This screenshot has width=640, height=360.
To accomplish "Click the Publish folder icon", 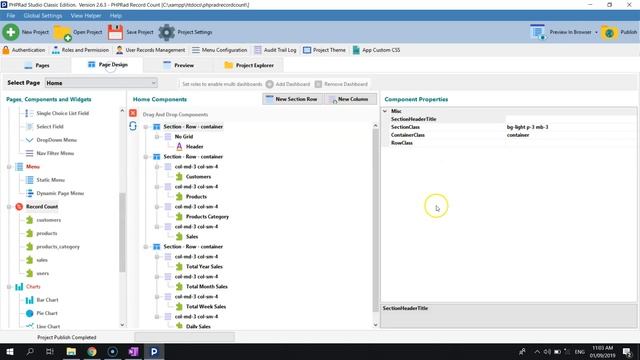I will tap(609, 32).
